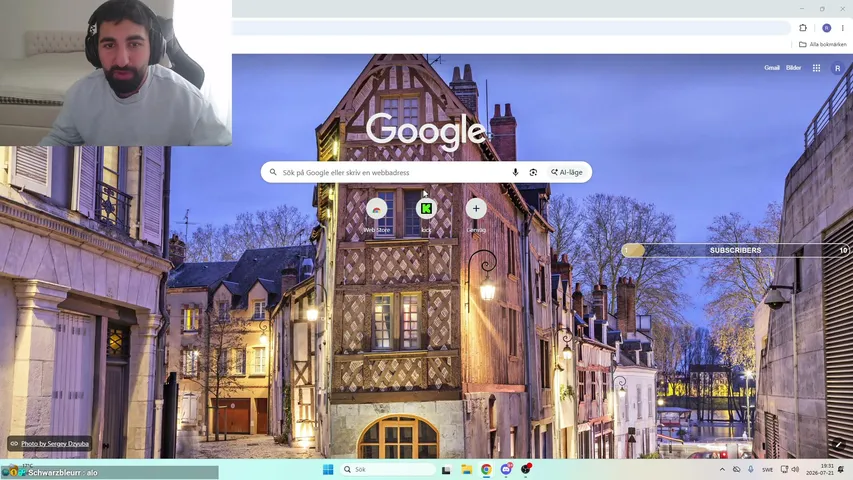Close the Chrome window
The height and width of the screenshot is (480, 853).
pyautogui.click(x=843, y=9)
